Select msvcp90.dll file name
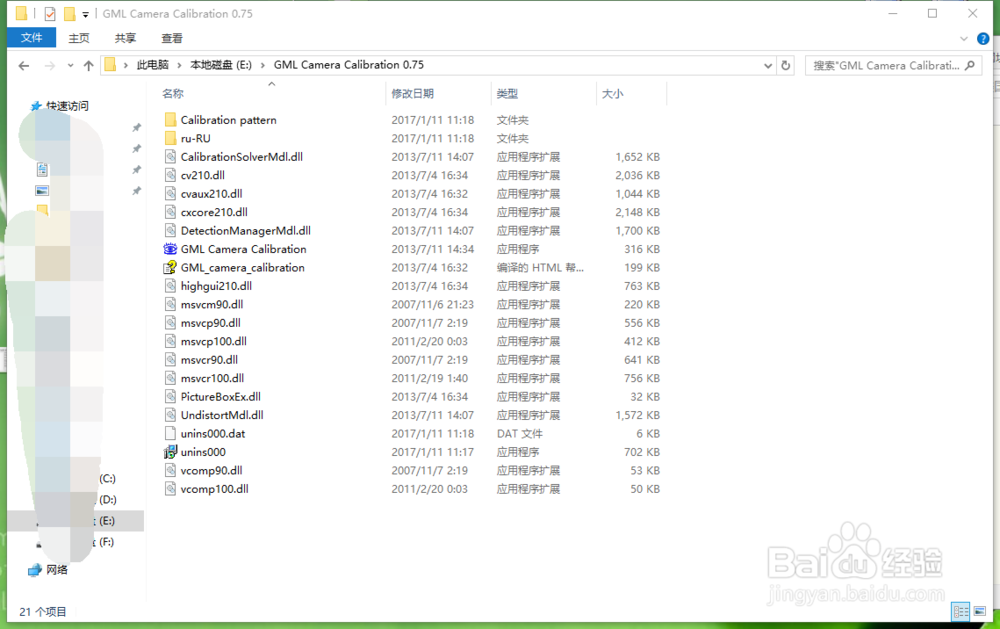 (x=210, y=323)
